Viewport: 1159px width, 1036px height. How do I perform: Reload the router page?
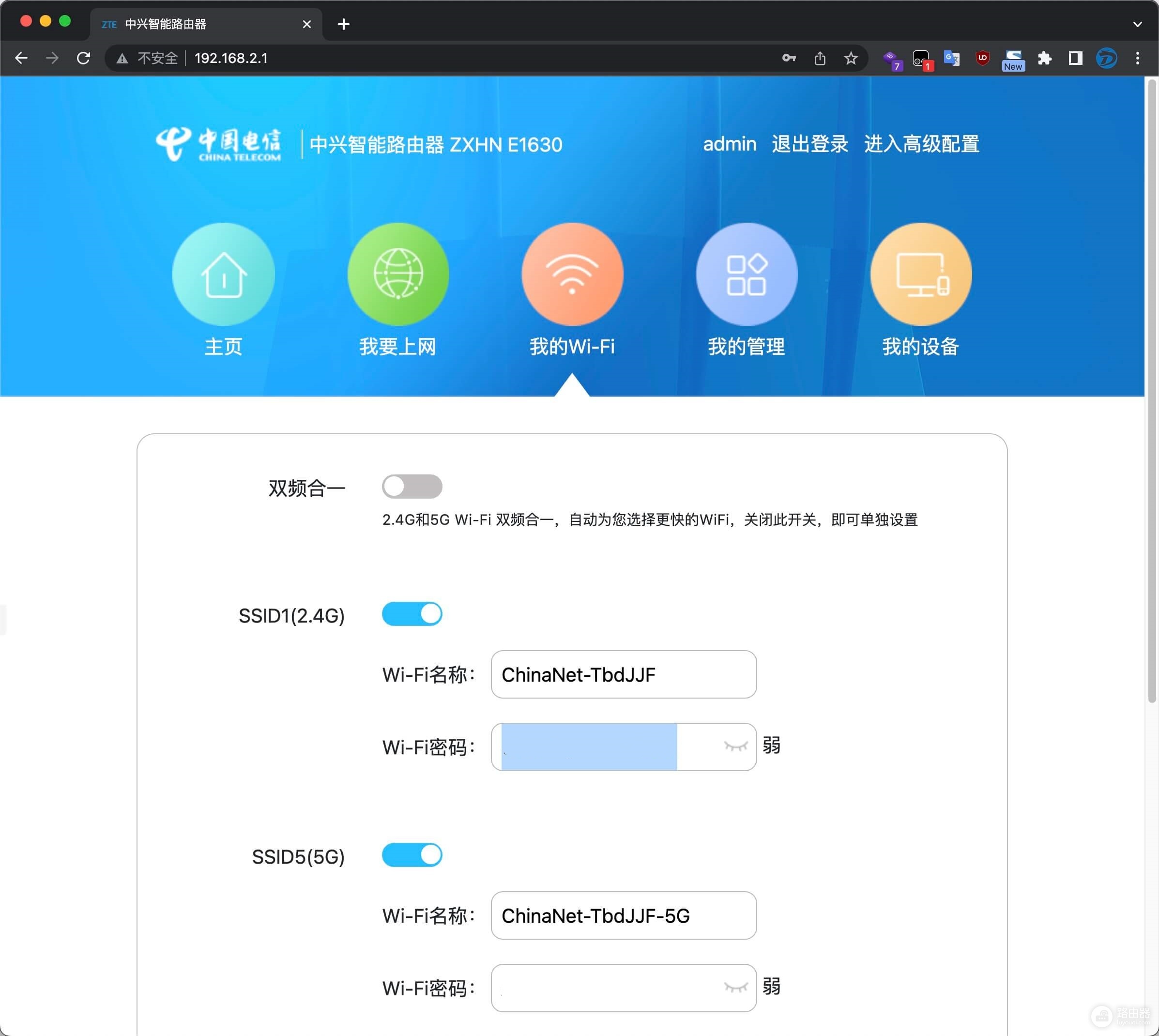(84, 58)
